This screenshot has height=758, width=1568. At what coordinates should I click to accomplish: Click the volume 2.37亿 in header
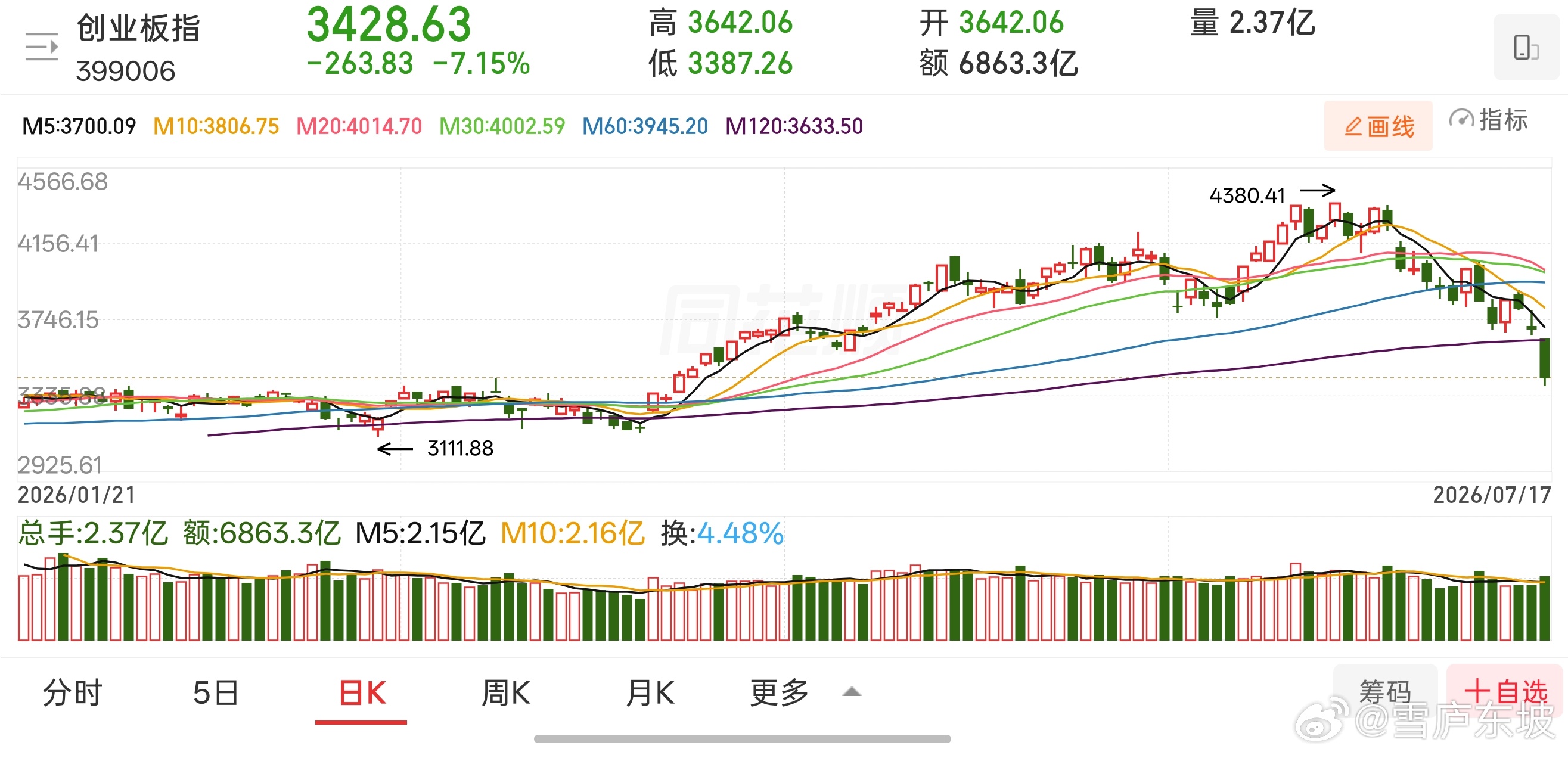tap(1272, 23)
